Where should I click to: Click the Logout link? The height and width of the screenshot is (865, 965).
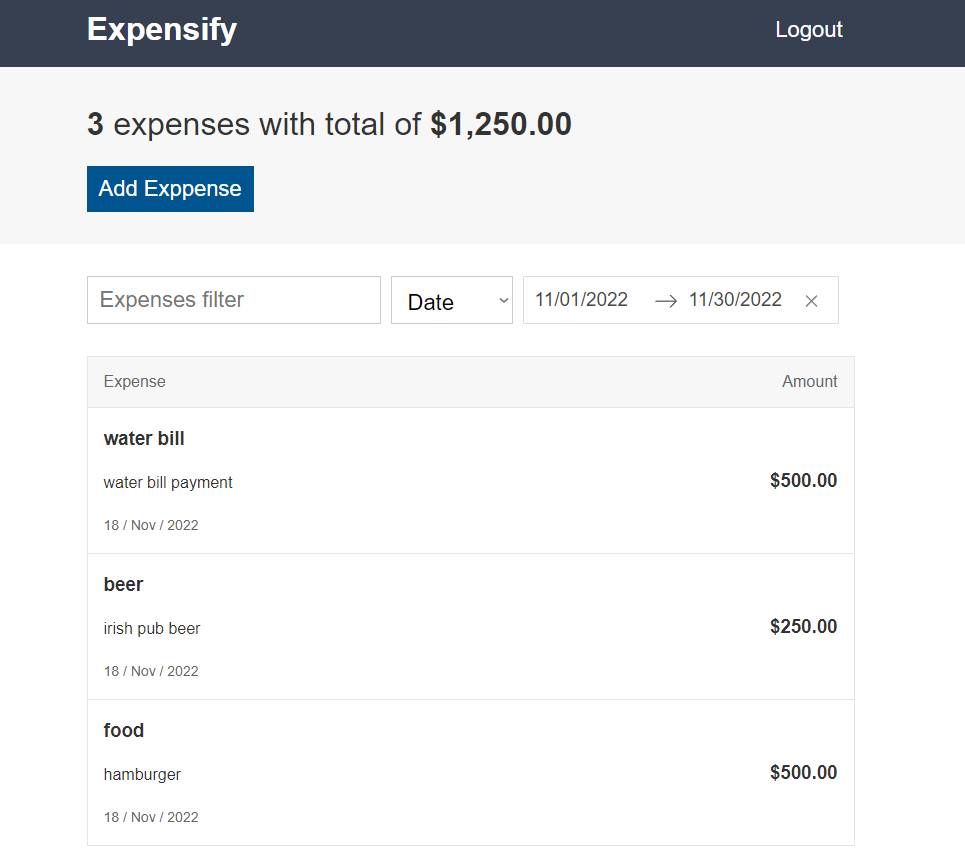coord(808,29)
